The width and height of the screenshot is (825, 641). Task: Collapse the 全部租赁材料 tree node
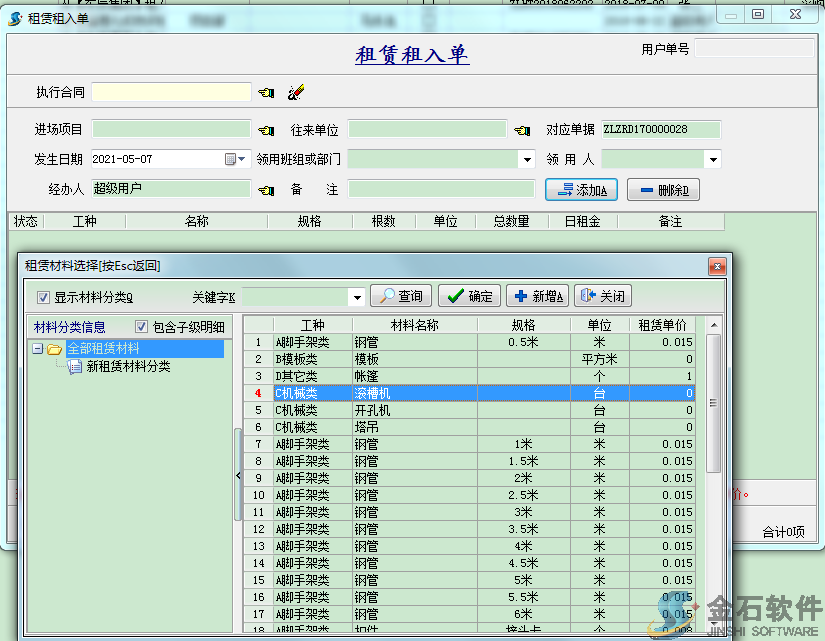37,349
